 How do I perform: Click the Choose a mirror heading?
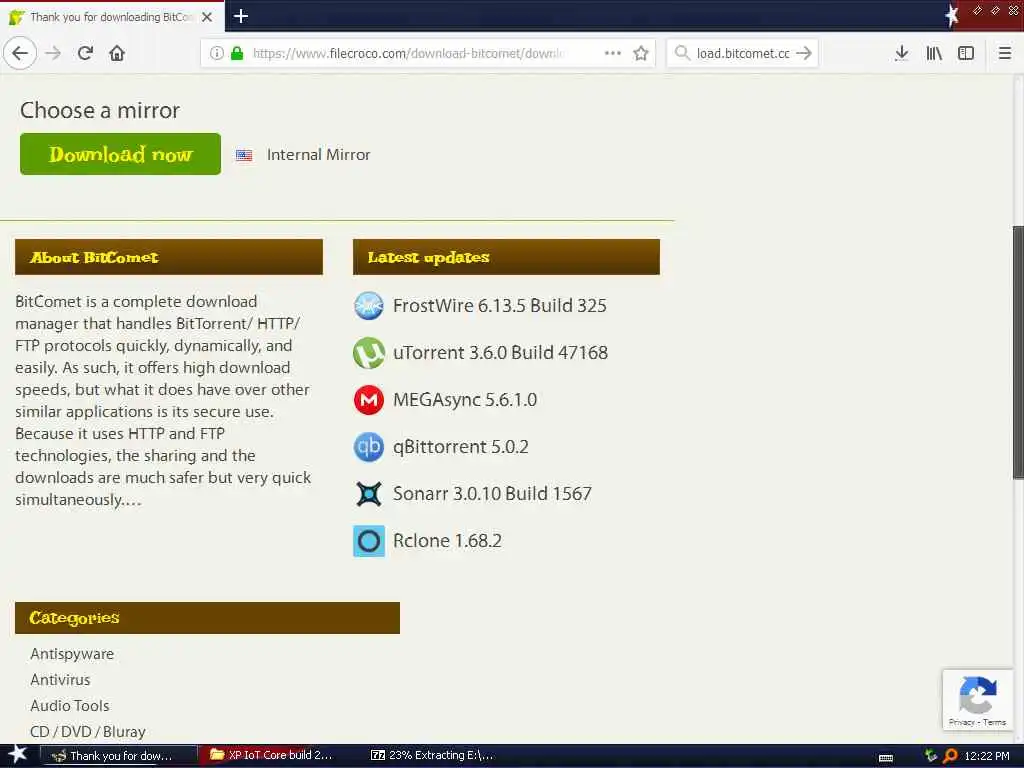coord(100,110)
